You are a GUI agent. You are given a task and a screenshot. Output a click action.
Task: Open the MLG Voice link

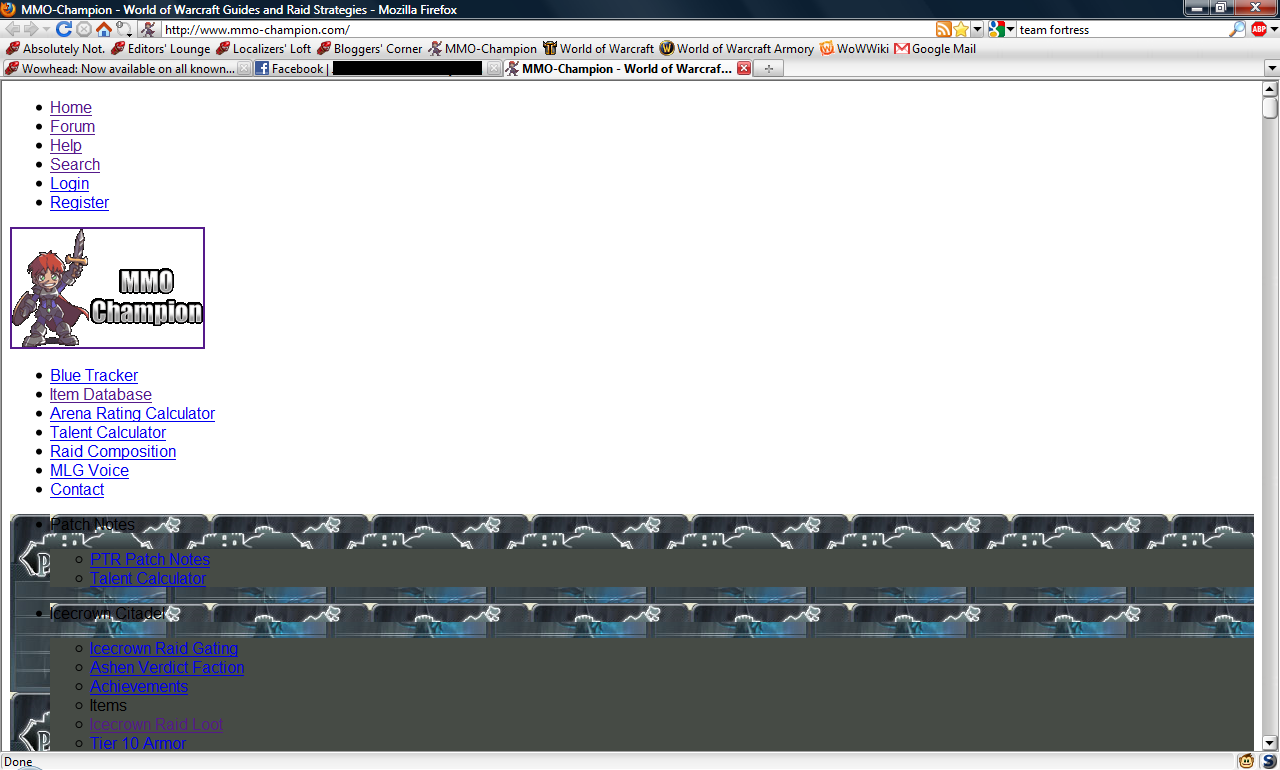point(90,471)
